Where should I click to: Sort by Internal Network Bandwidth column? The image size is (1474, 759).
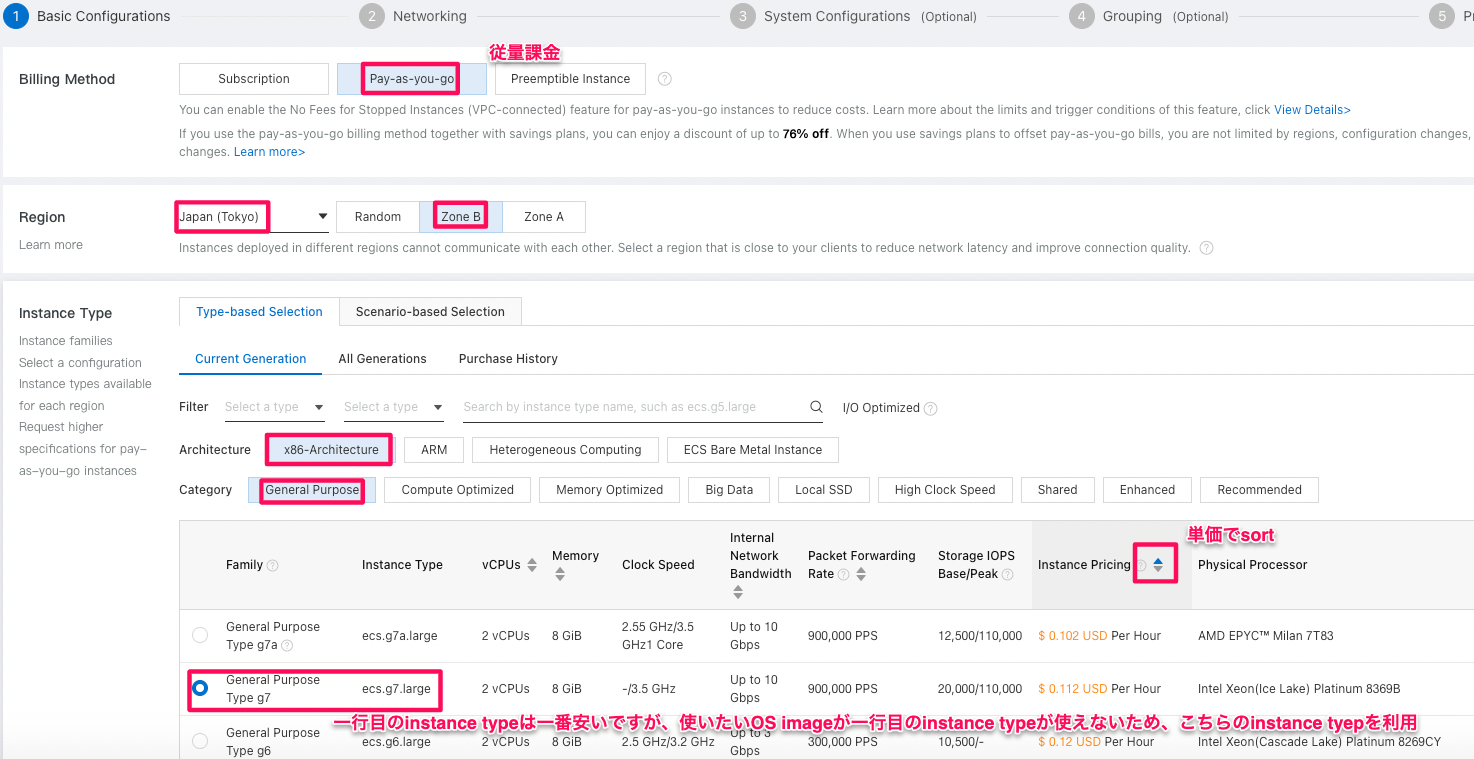[738, 592]
